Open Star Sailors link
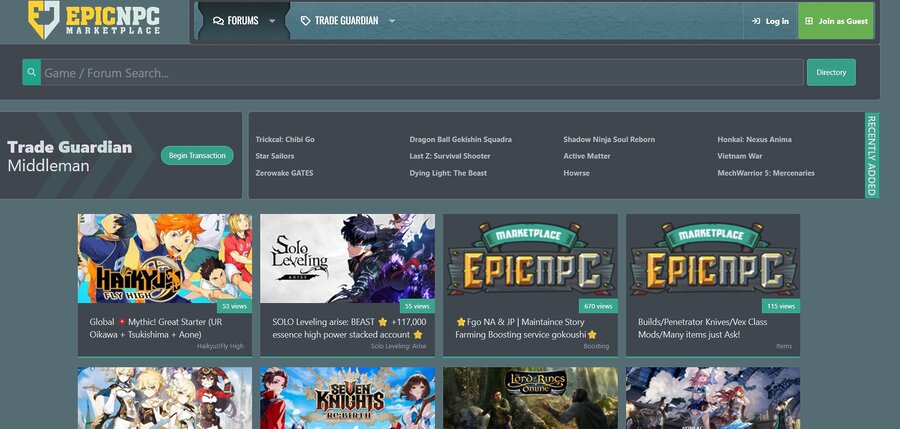 (x=275, y=156)
